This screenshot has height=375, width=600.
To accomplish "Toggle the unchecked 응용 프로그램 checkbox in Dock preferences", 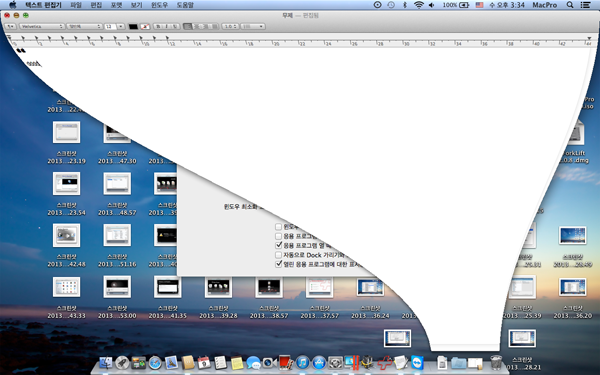I will pyautogui.click(x=279, y=236).
